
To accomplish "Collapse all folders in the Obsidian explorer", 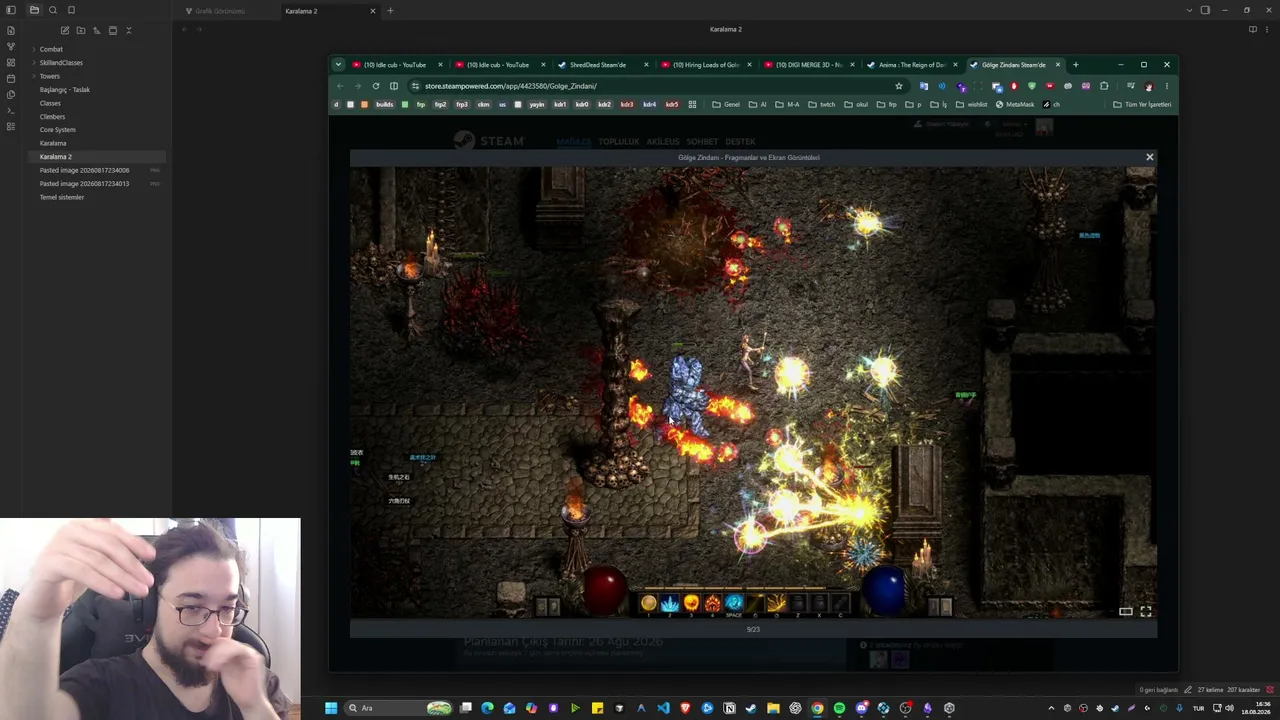I will click(x=129, y=30).
